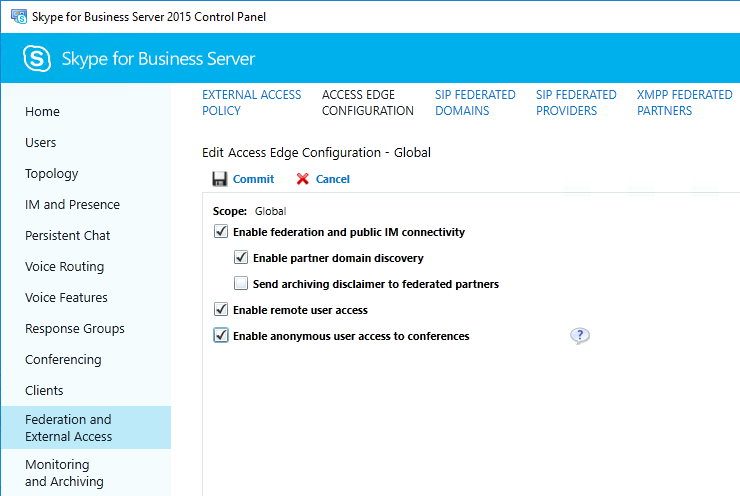This screenshot has width=740, height=496.
Task: Open the help question mark bubble
Action: (580, 336)
